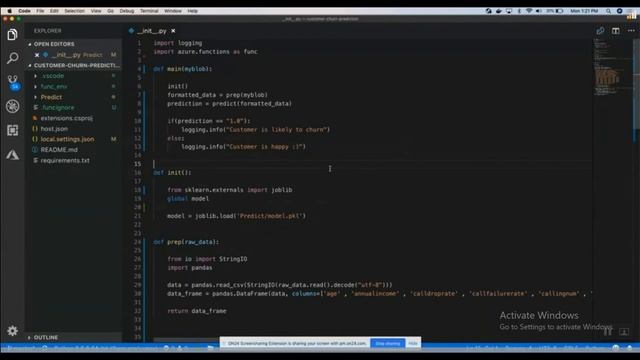
Task: Click line 21 joblib.load code
Action: pos(236,216)
